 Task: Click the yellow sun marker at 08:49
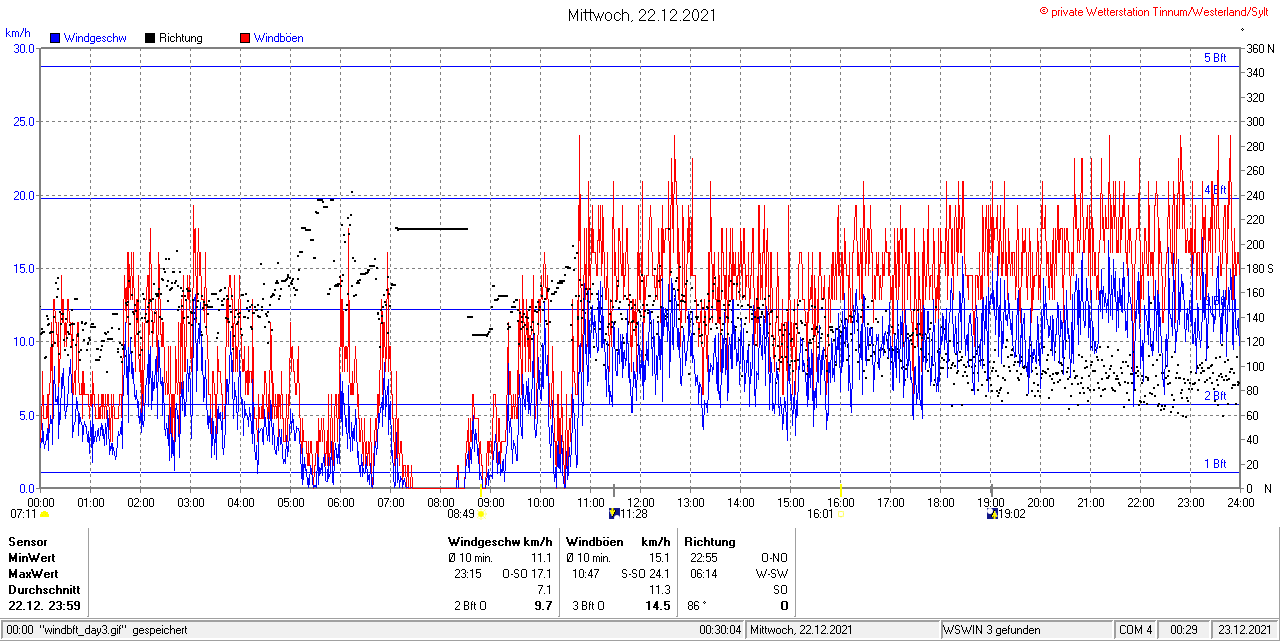[x=481, y=514]
